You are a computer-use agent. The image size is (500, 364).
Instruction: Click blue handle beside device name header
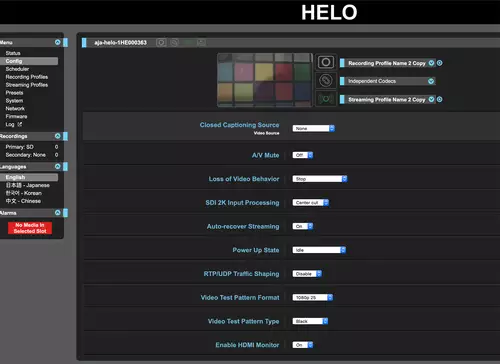[x=84, y=42]
